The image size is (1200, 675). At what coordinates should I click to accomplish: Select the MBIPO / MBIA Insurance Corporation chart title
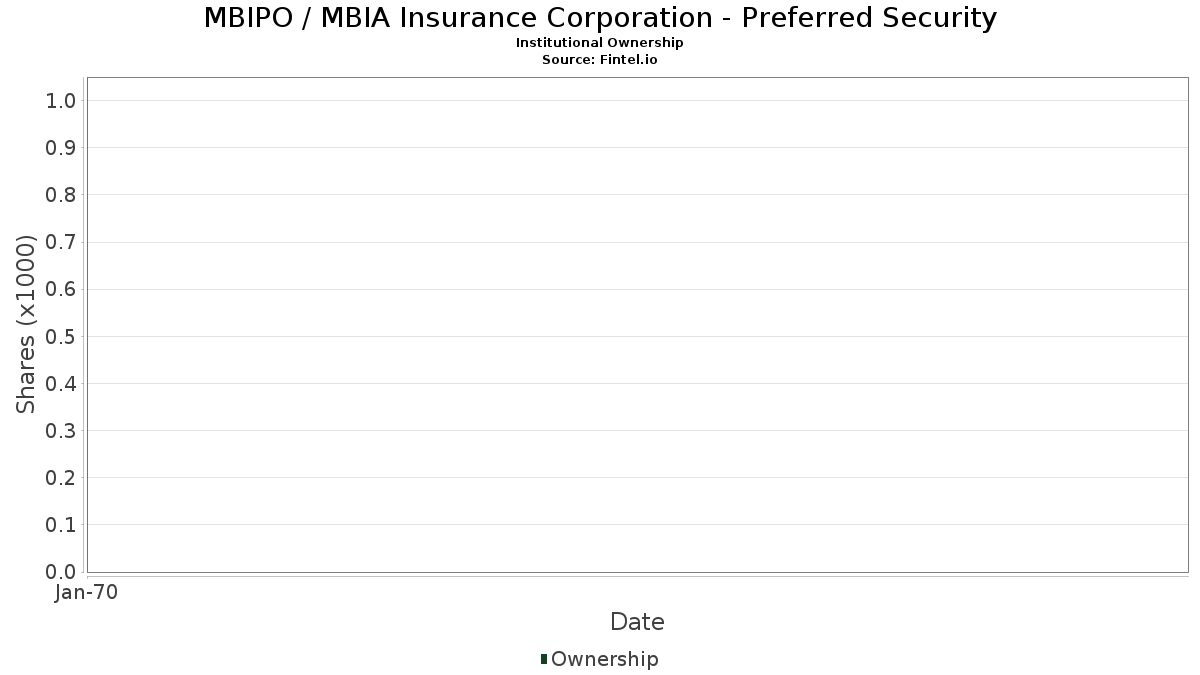[x=600, y=18]
